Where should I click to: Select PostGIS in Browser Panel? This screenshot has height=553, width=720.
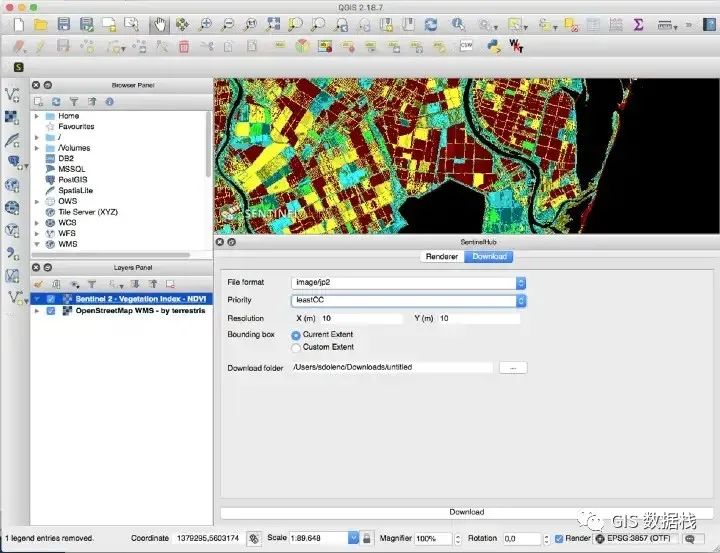73,180
